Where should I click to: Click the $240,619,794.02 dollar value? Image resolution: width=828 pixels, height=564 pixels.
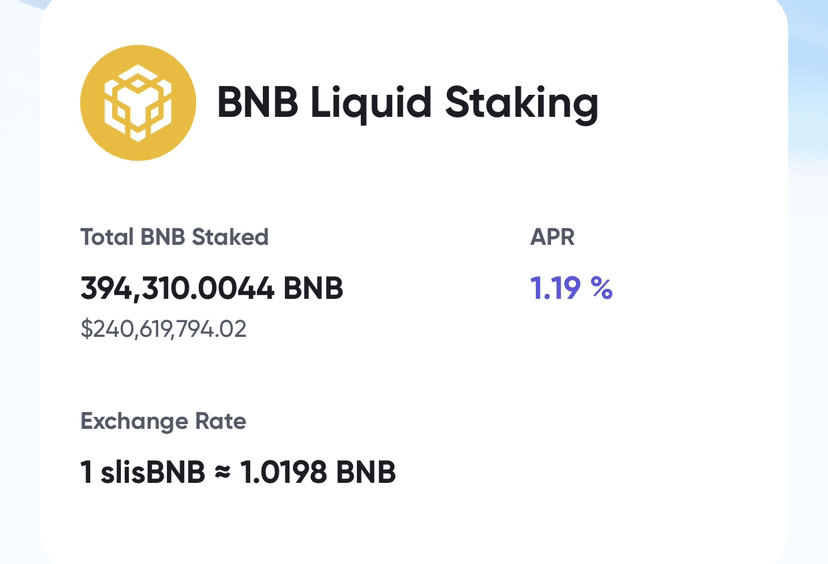pyautogui.click(x=163, y=328)
